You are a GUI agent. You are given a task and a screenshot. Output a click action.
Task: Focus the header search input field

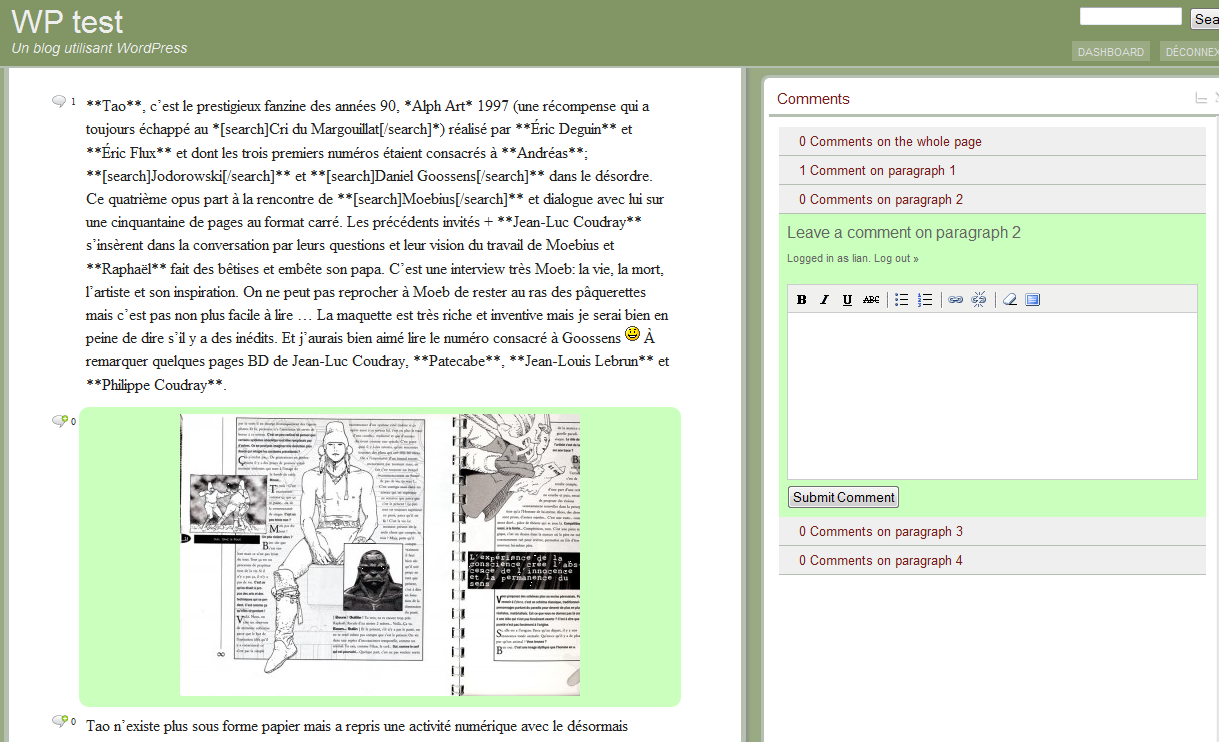coord(1131,17)
